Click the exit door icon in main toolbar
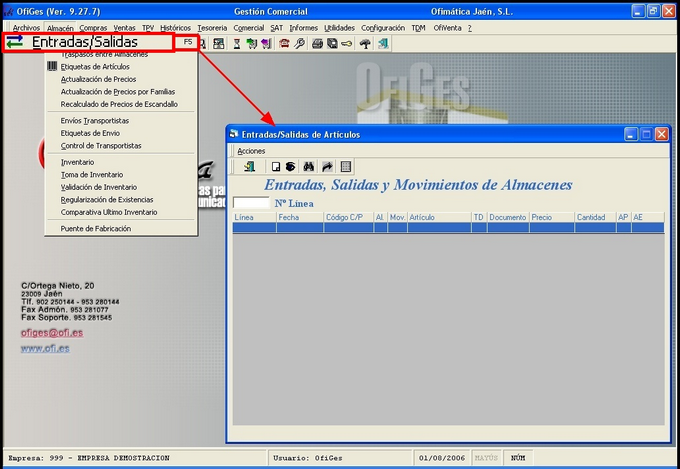Screen dimensions: 680x469 click(x=383, y=43)
